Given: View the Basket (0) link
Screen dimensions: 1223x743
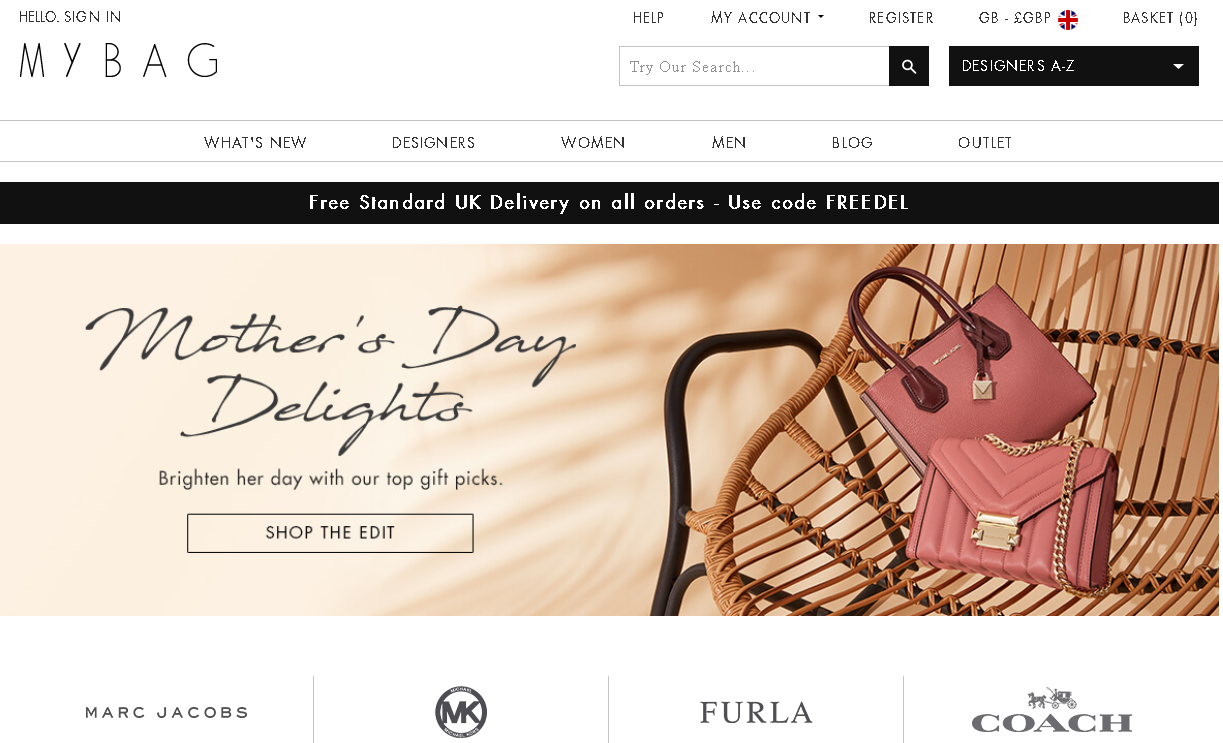Looking at the screenshot, I should pyautogui.click(x=1160, y=18).
